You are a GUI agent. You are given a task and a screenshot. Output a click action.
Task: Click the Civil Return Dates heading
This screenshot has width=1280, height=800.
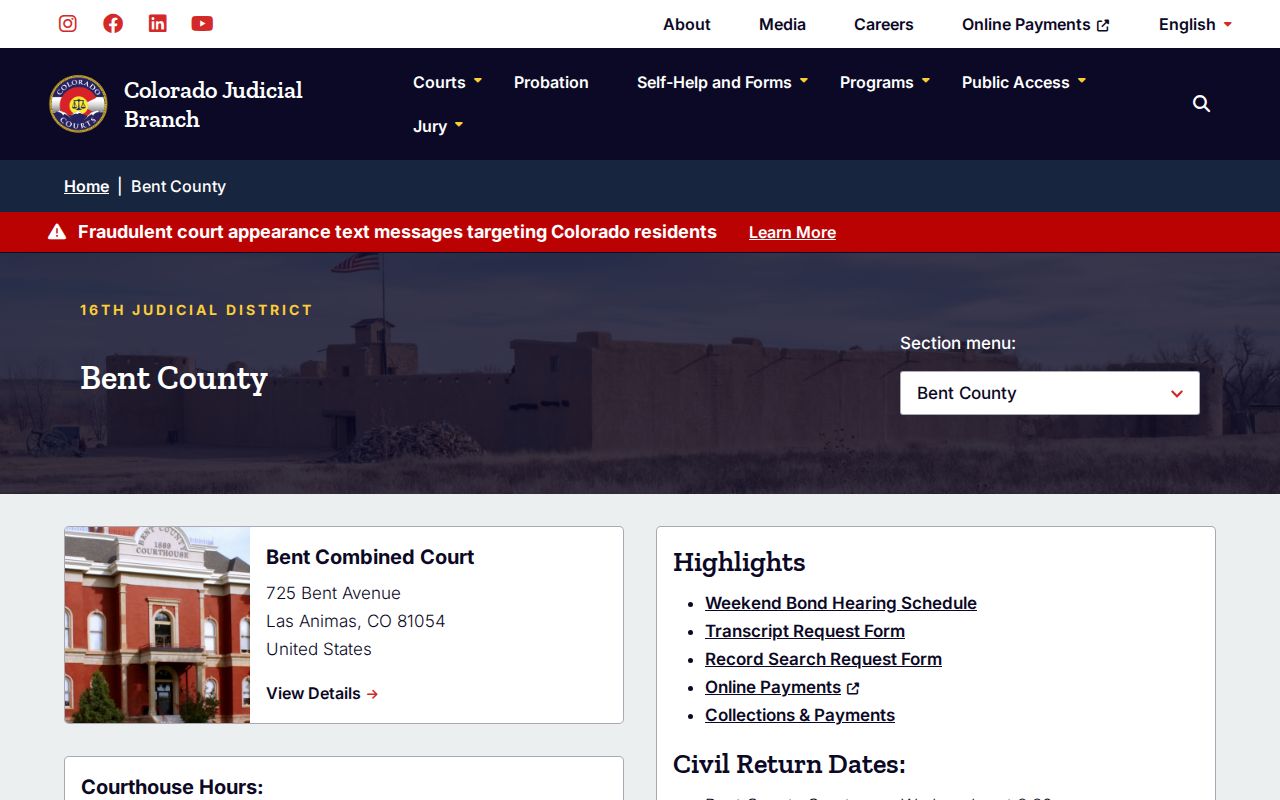(789, 764)
